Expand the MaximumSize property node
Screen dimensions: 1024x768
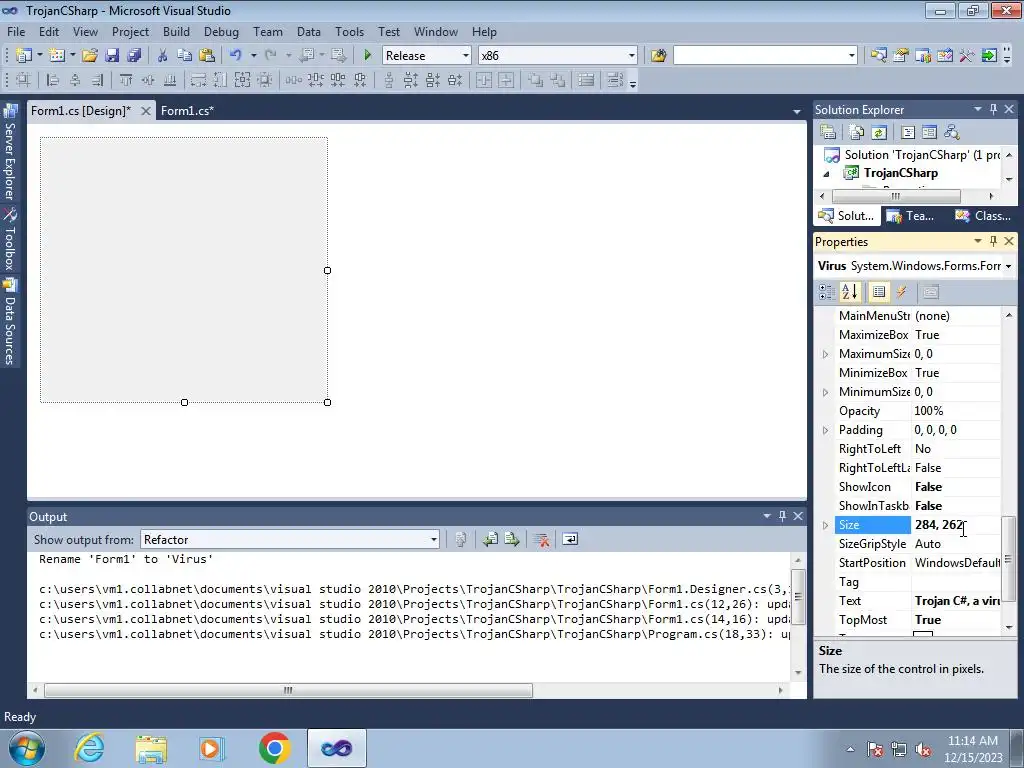pos(825,354)
